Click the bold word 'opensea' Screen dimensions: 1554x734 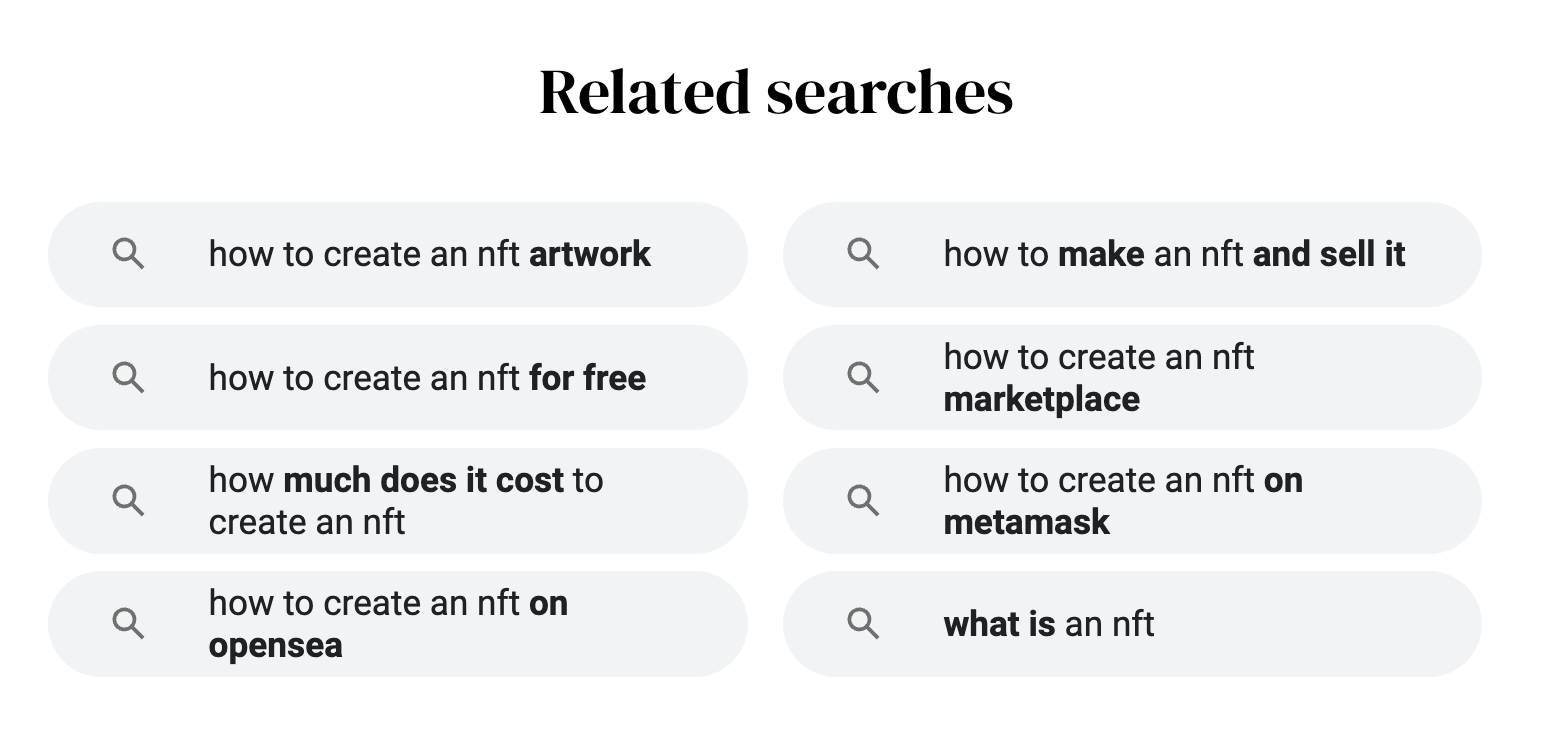point(275,646)
